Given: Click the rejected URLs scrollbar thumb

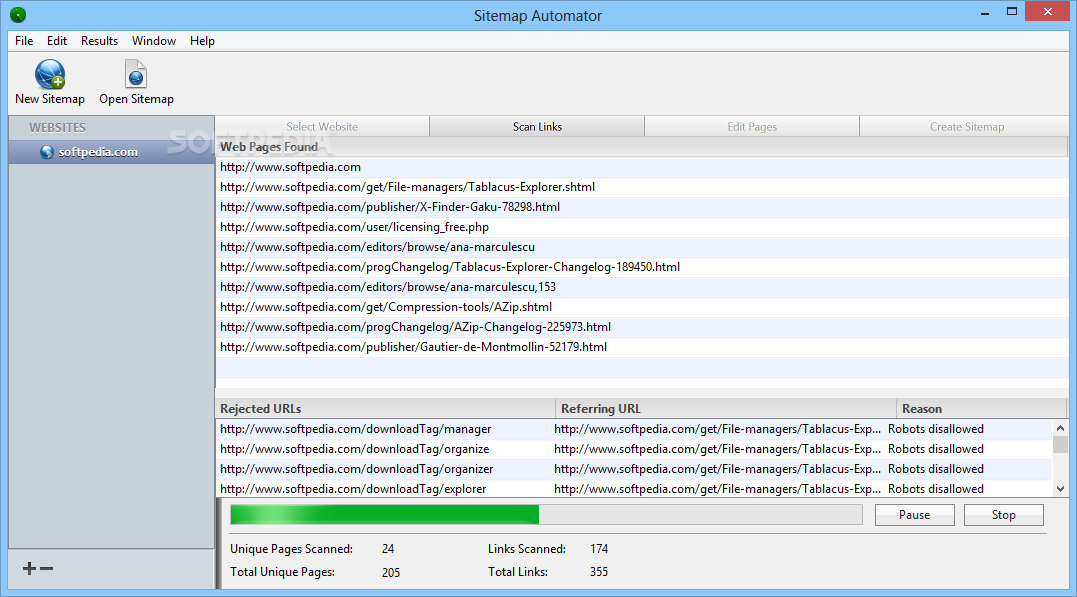Looking at the screenshot, I should point(1061,444).
